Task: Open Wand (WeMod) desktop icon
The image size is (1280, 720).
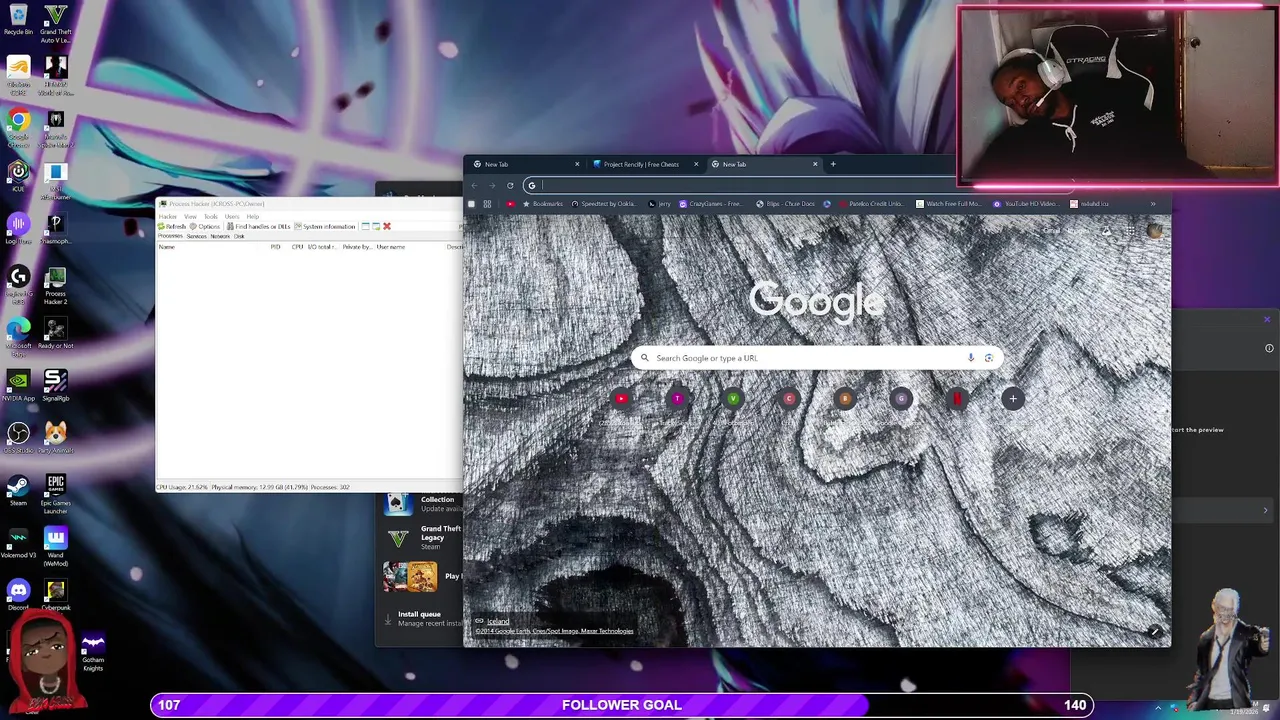Action: tap(56, 545)
